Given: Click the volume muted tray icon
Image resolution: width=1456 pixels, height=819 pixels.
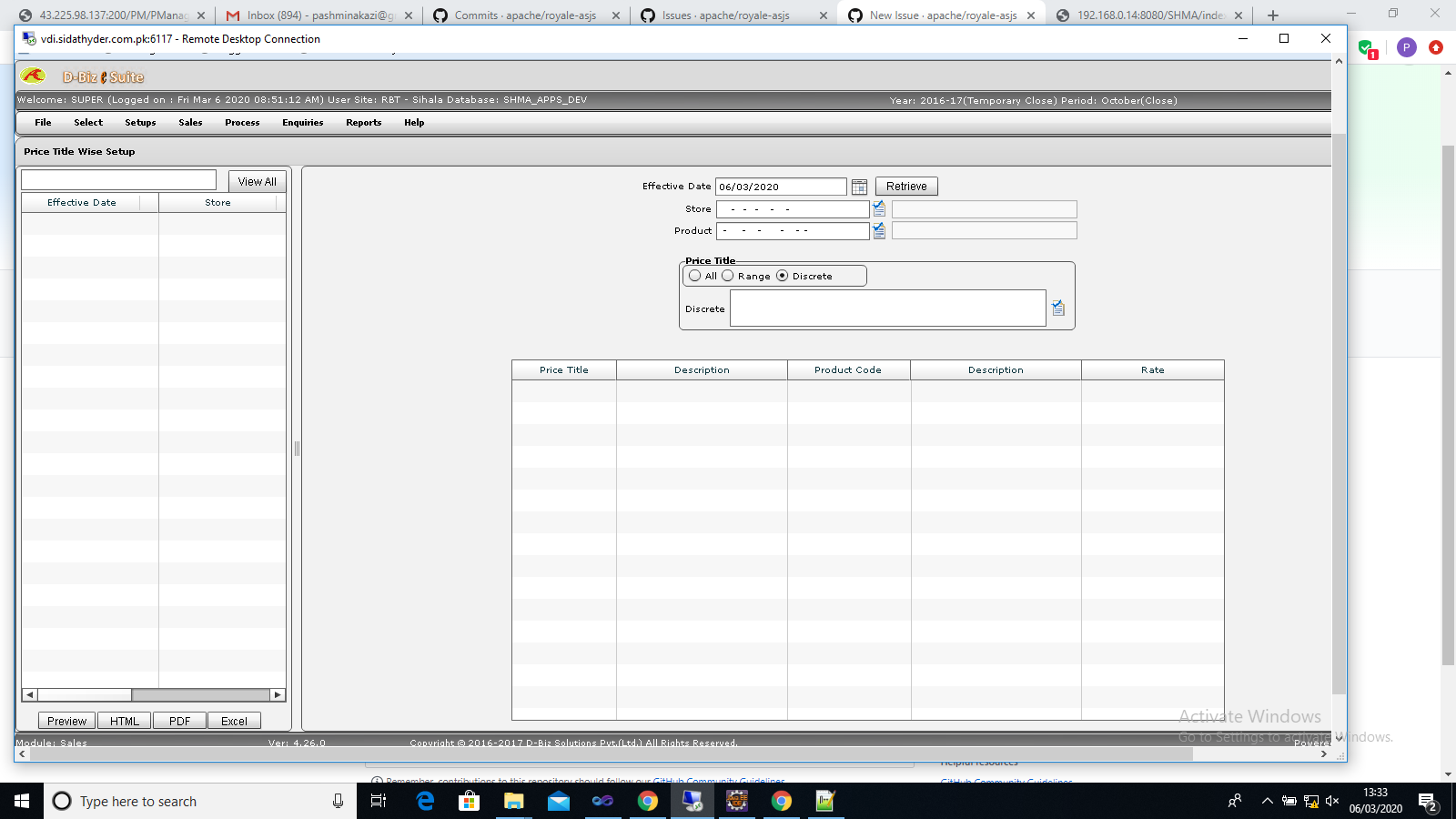Looking at the screenshot, I should (1332, 801).
